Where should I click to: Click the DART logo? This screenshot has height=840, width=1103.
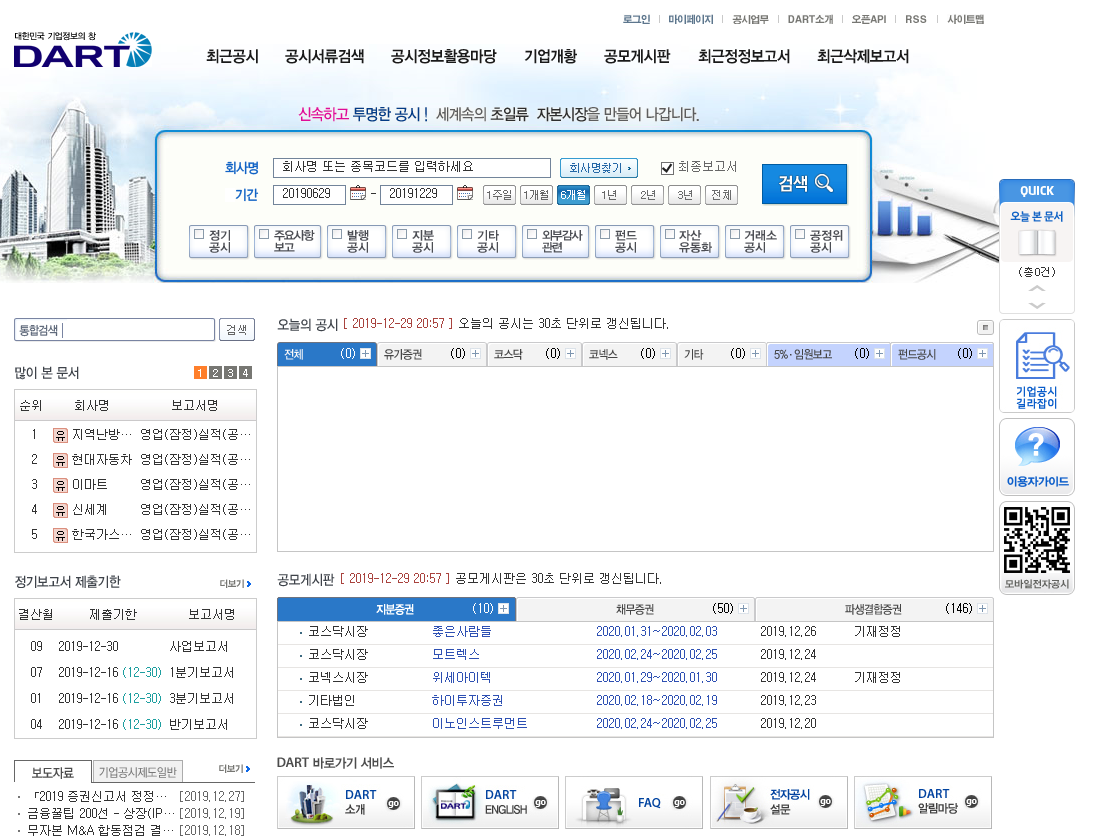[x=82, y=50]
